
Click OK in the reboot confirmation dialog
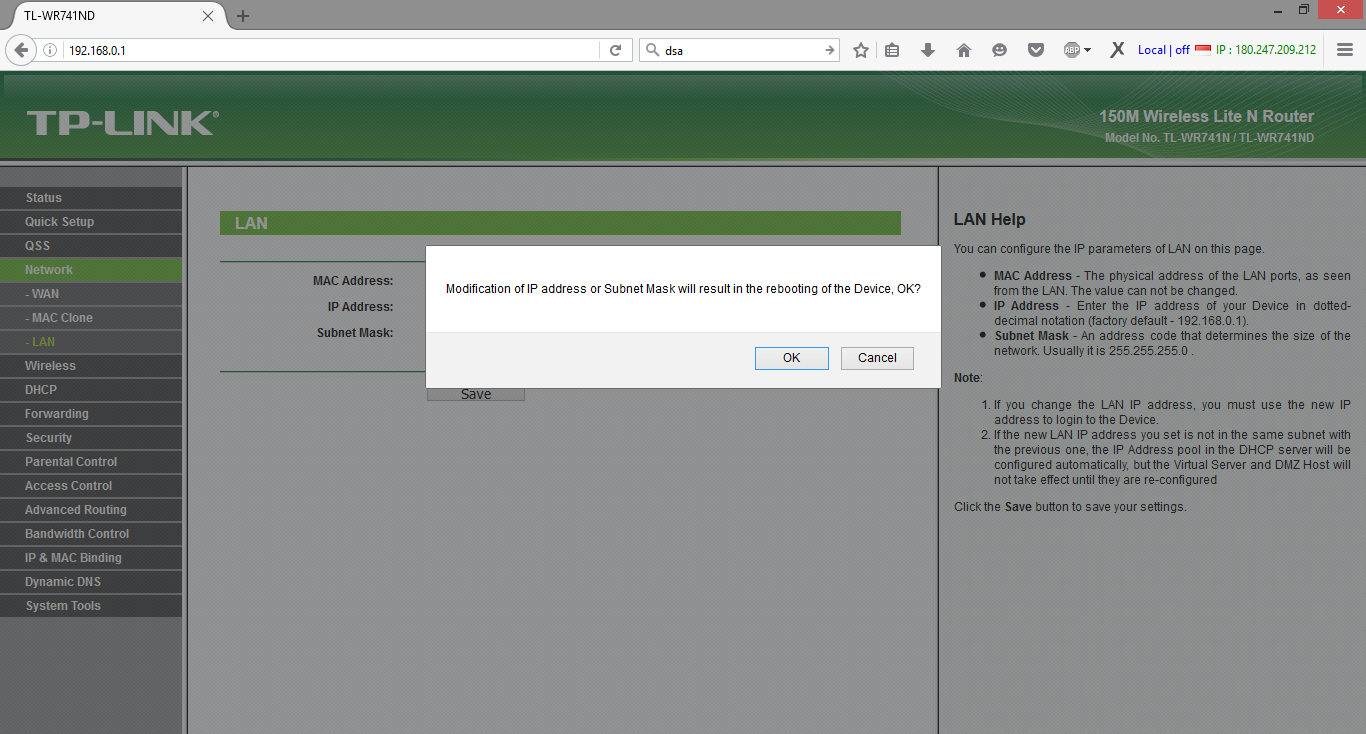(791, 358)
